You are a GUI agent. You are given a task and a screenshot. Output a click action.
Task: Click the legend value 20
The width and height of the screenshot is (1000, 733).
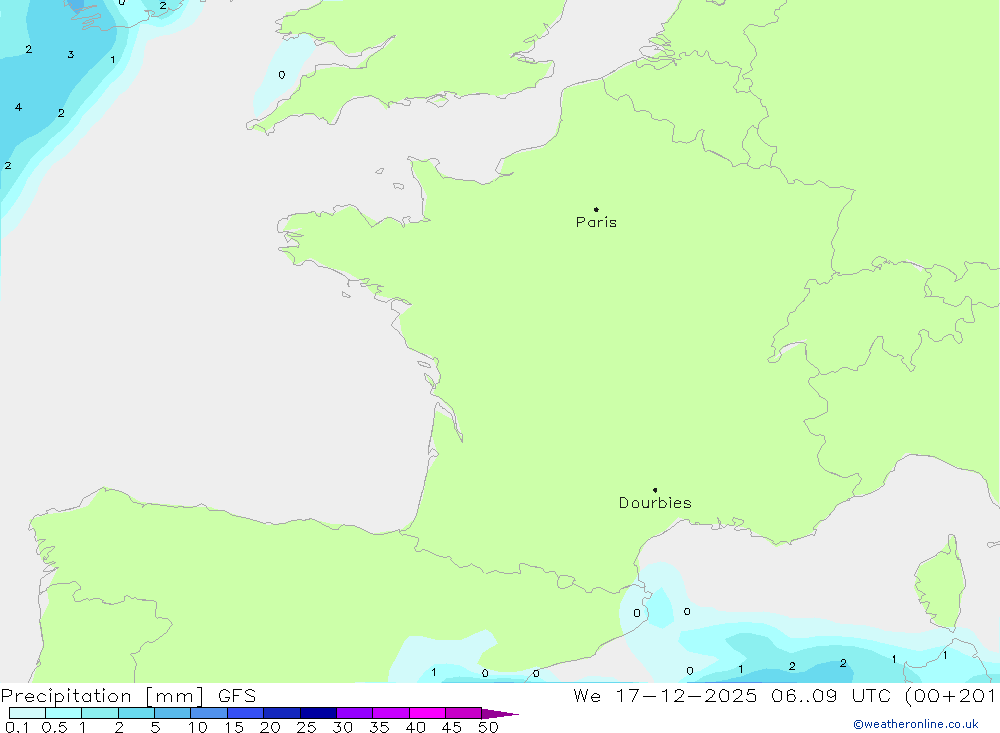tap(270, 727)
